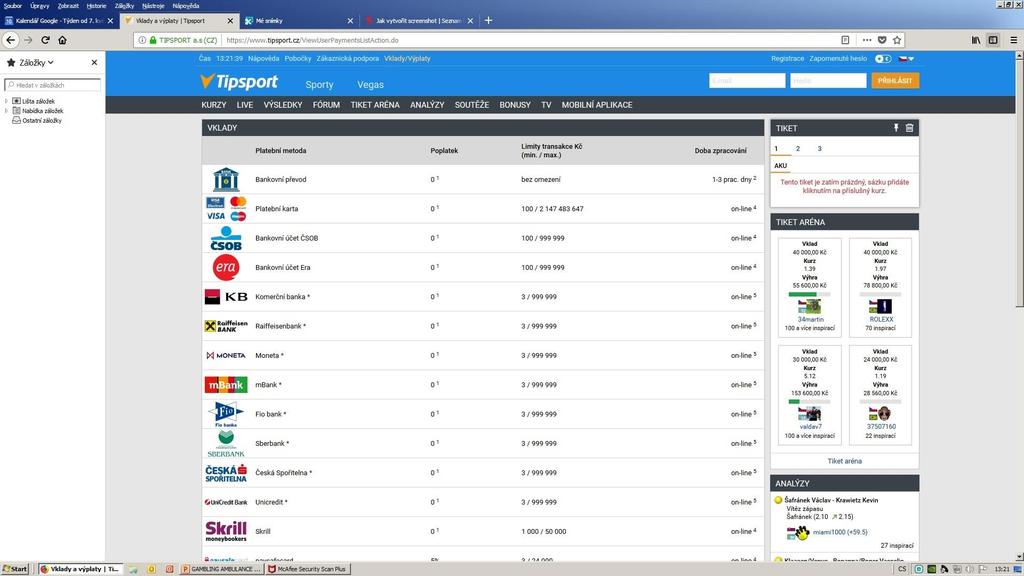The height and width of the screenshot is (576, 1024).
Task: Open MOBILNÍ APLIKACE in the navigation bar
Action: pyautogui.click(x=597, y=105)
